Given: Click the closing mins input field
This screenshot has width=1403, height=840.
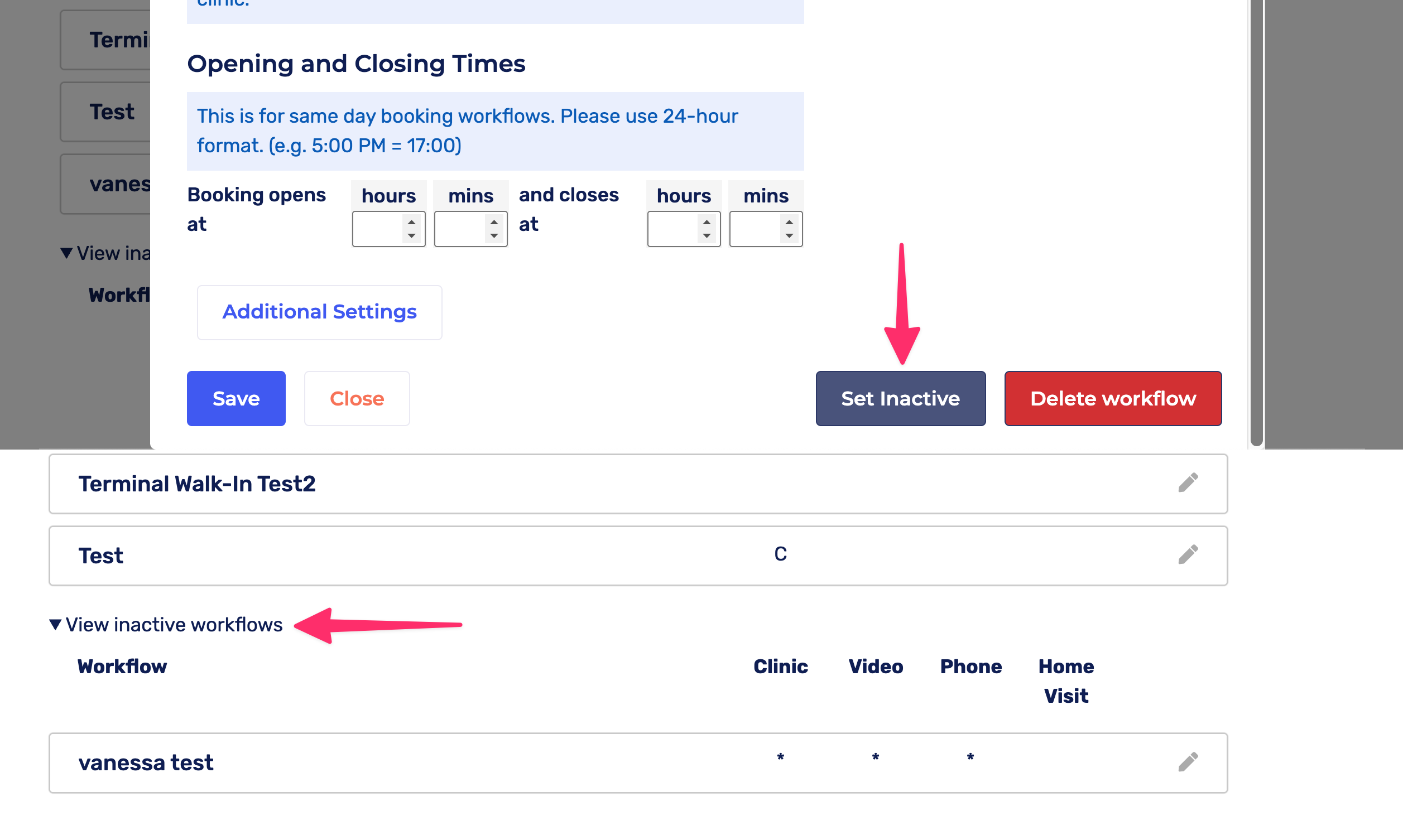Looking at the screenshot, I should [x=755, y=229].
